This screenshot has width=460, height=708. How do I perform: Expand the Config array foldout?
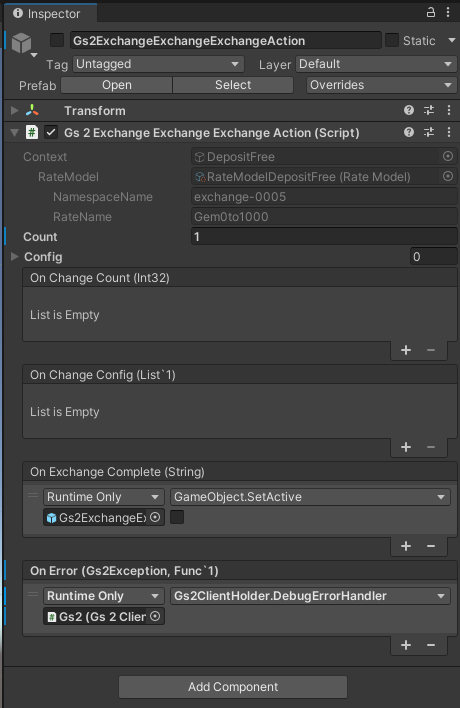pyautogui.click(x=14, y=256)
